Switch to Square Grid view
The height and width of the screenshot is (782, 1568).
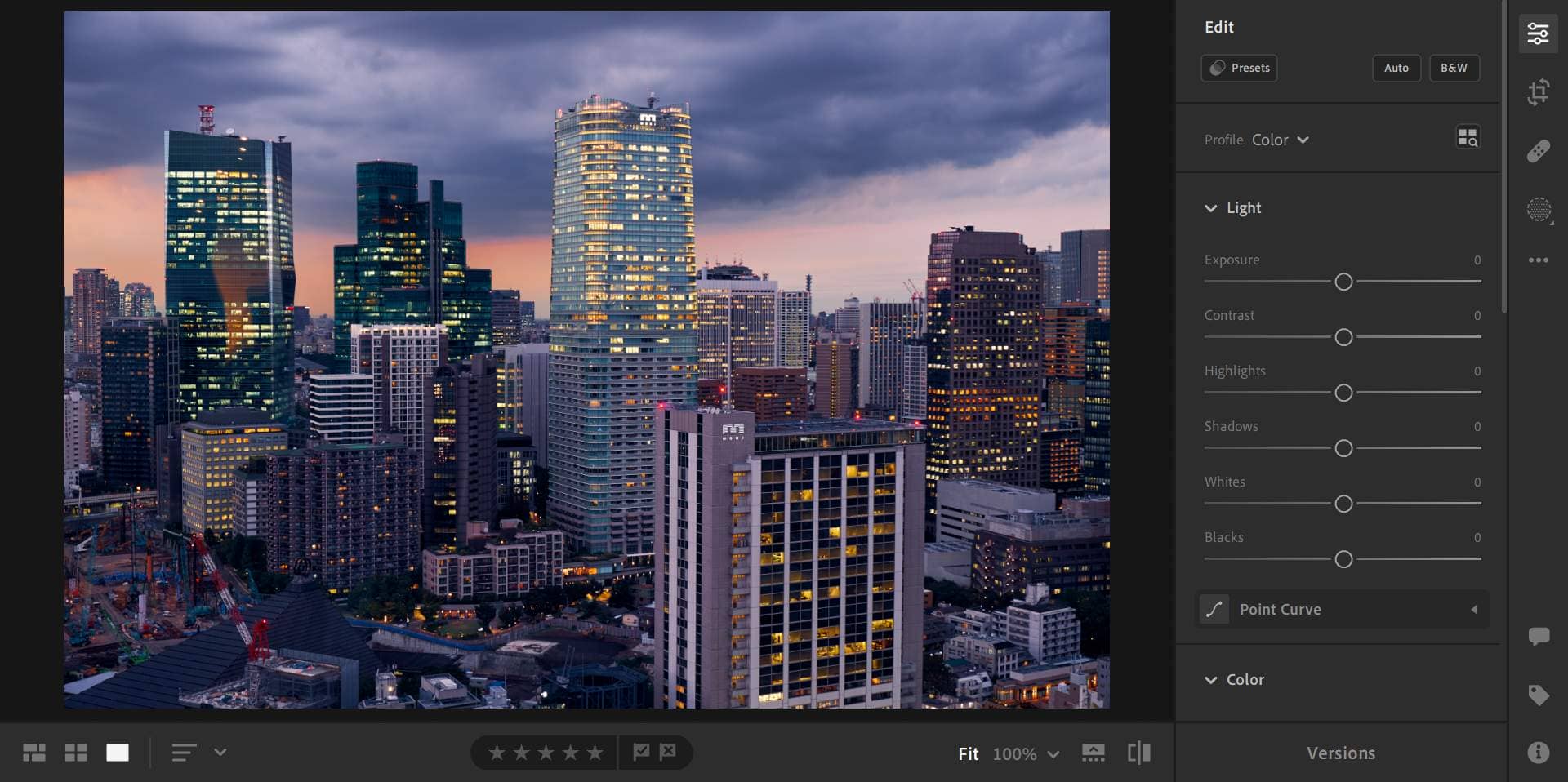coord(76,753)
